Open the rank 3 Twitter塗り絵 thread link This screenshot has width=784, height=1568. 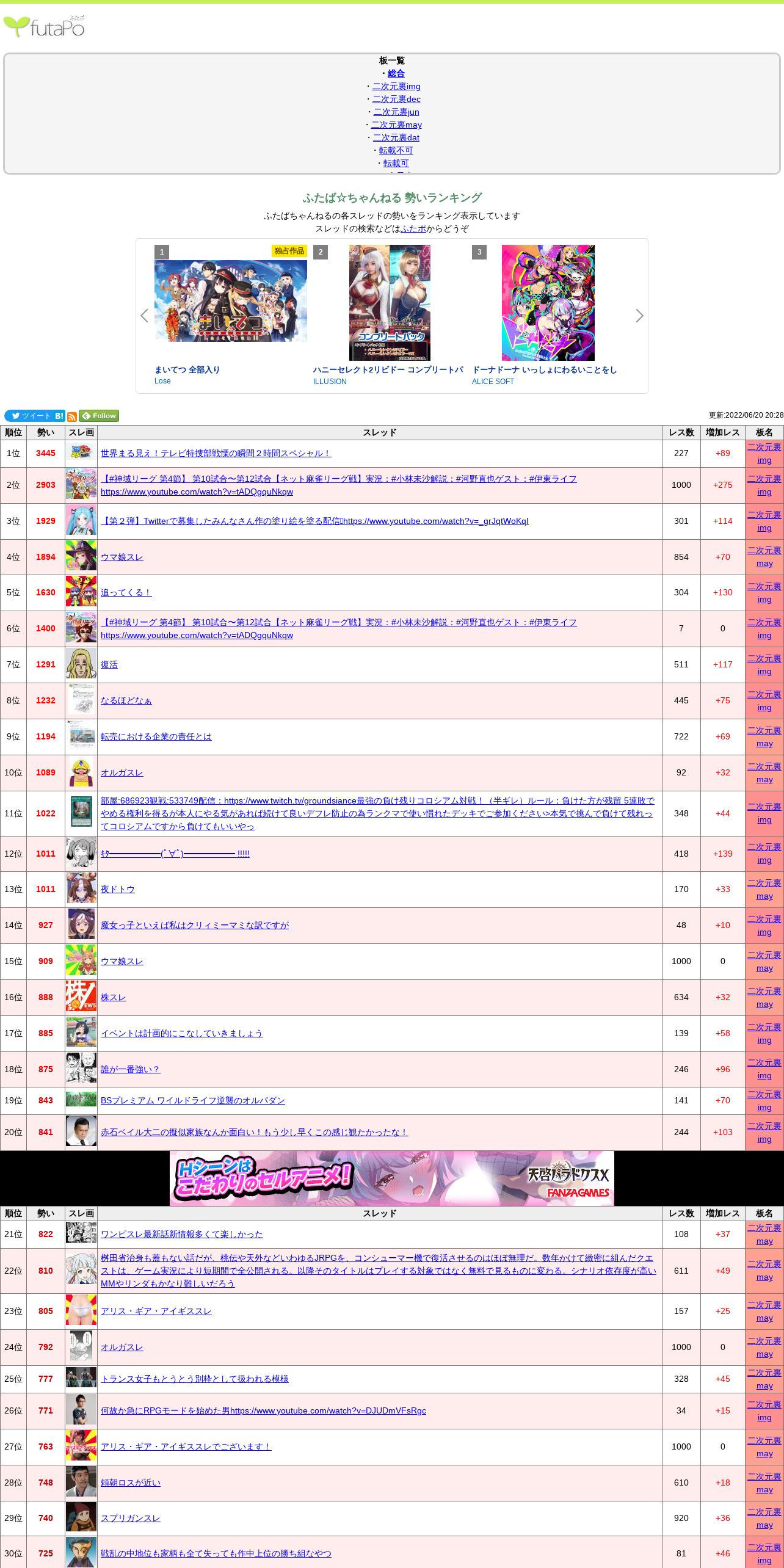pyautogui.click(x=314, y=521)
